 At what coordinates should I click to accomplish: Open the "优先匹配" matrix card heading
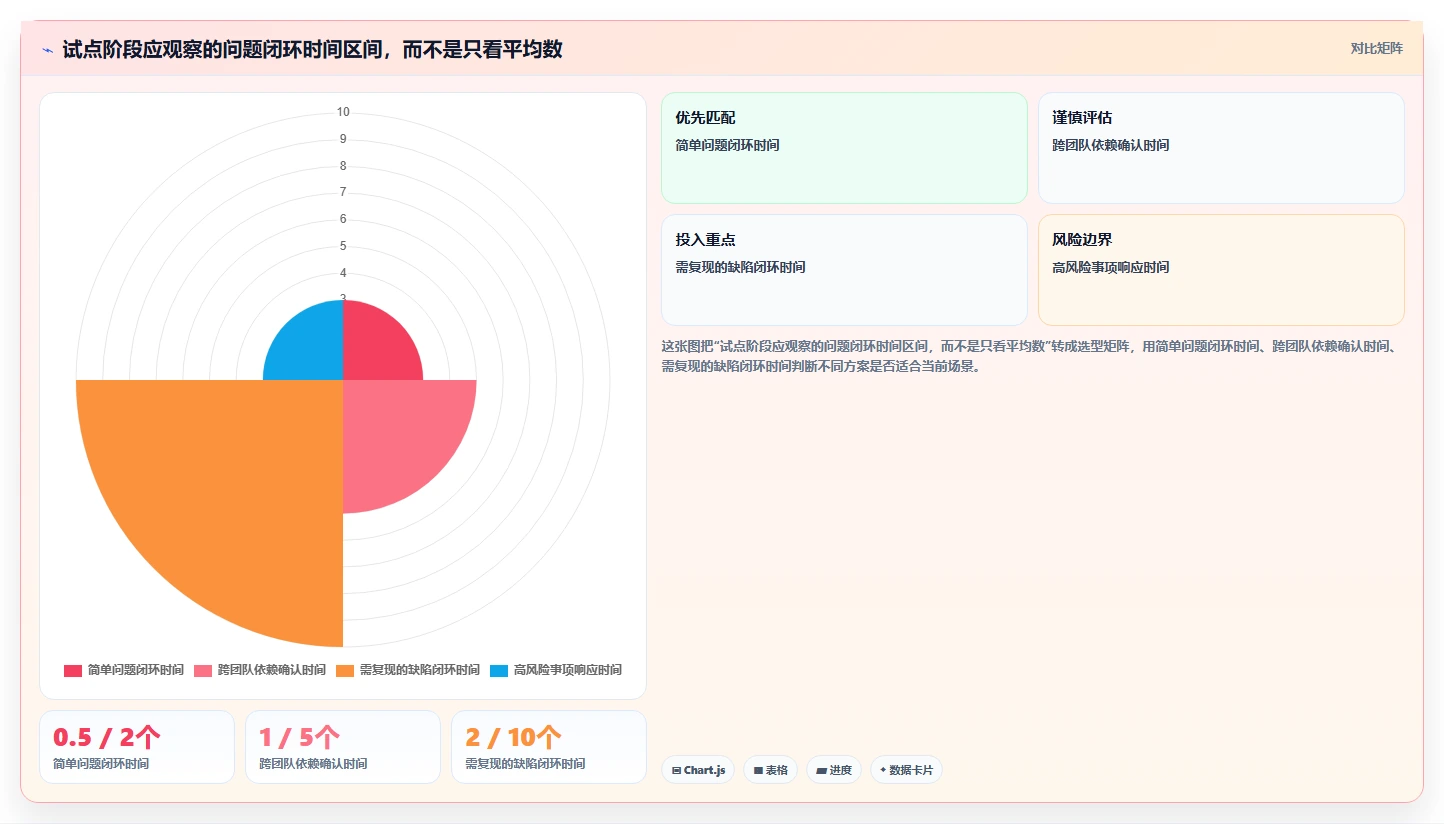tap(705, 118)
